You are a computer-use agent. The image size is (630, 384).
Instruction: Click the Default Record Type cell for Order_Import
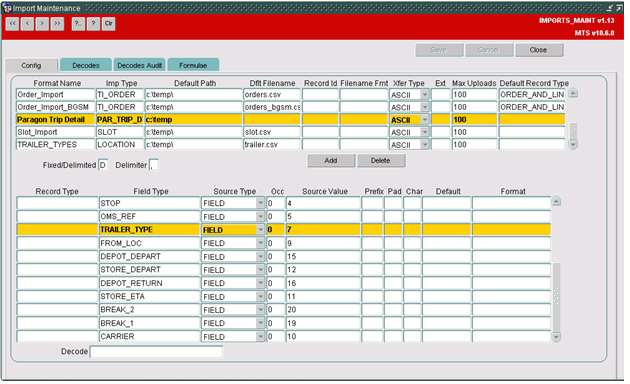532,94
